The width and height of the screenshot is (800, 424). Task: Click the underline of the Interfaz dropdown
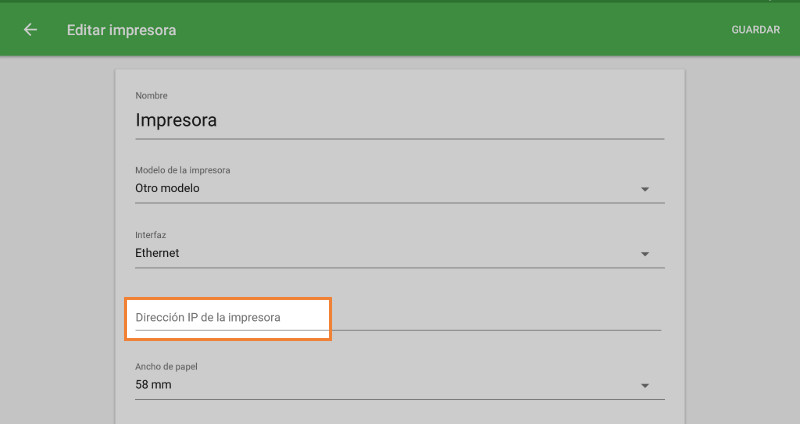(400, 268)
